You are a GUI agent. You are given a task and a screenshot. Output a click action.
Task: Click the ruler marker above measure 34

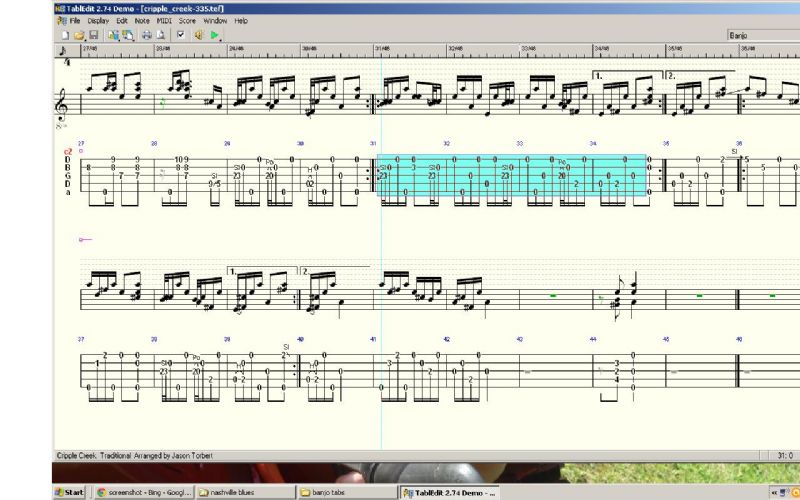pos(601,48)
